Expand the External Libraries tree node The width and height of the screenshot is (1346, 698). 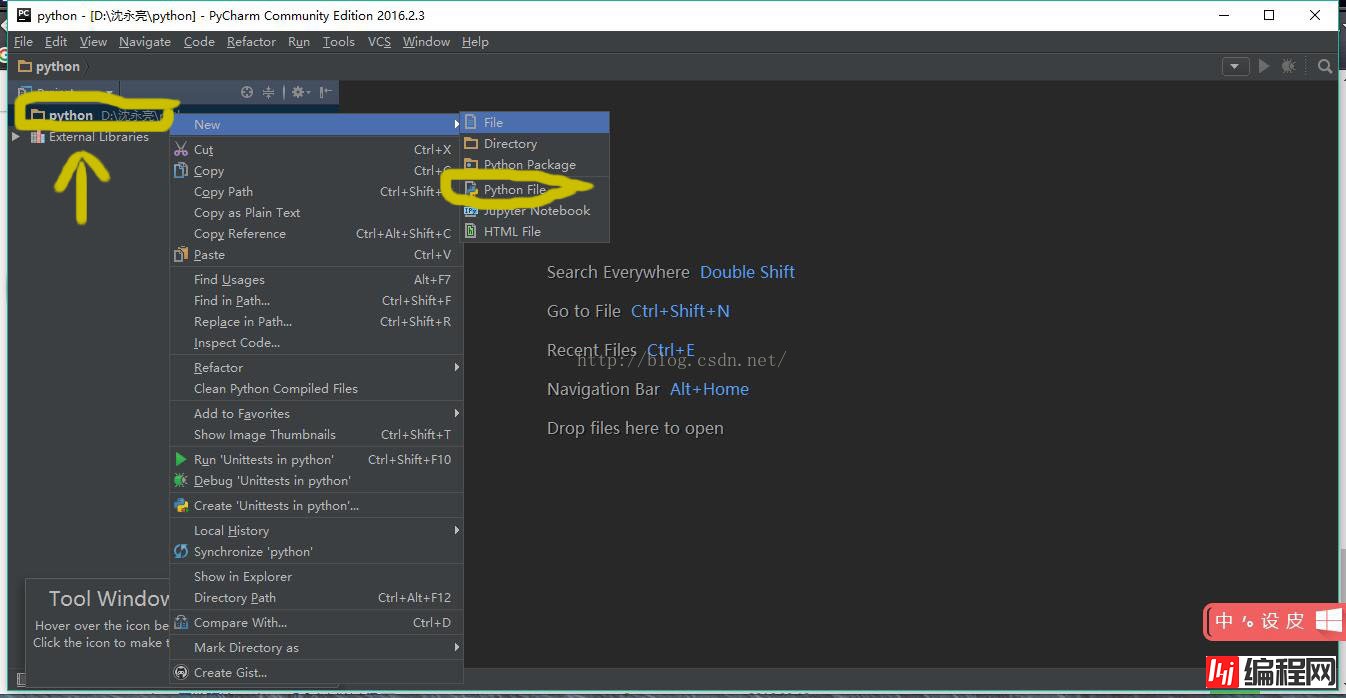[16, 137]
